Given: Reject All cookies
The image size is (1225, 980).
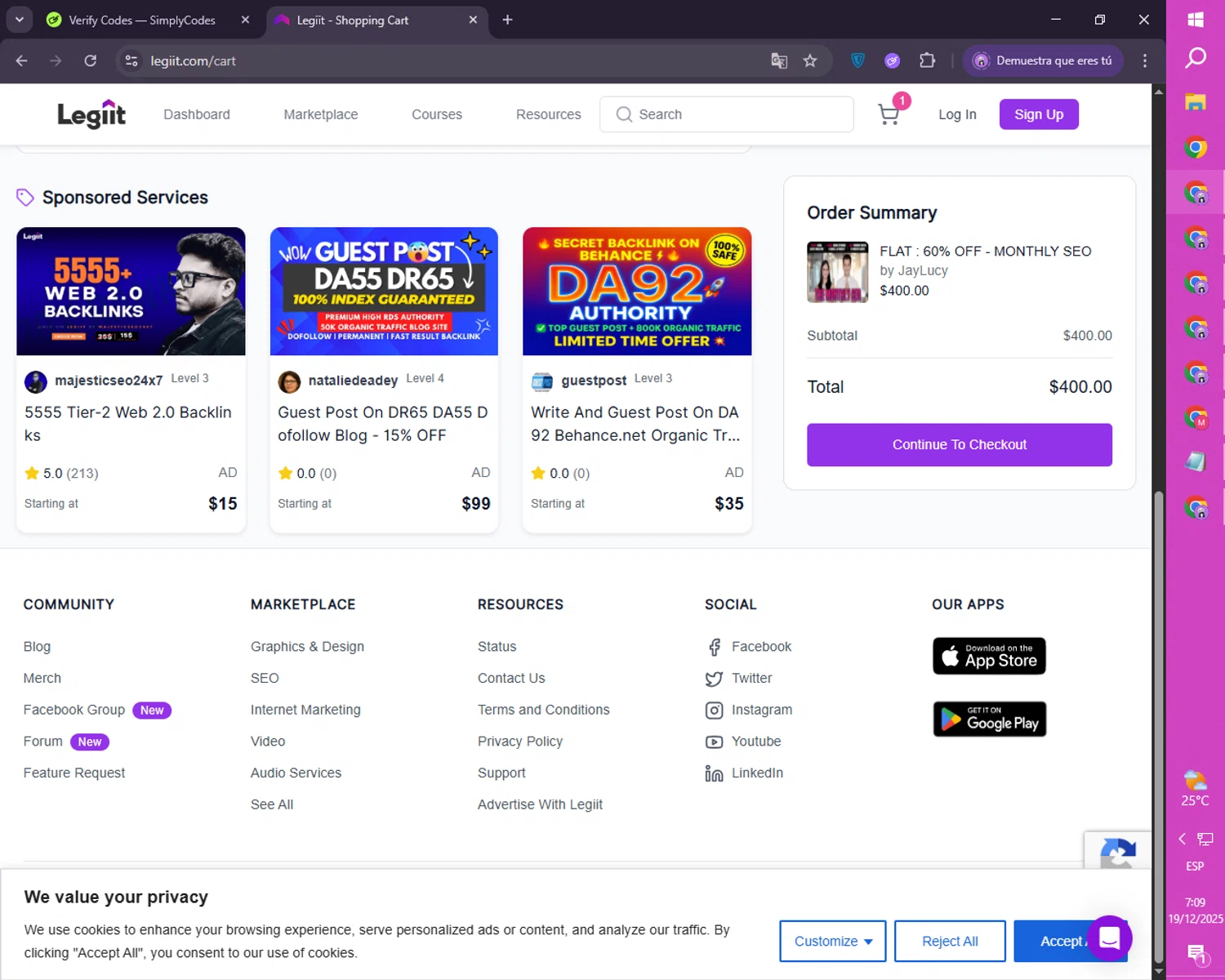Looking at the screenshot, I should click(950, 941).
